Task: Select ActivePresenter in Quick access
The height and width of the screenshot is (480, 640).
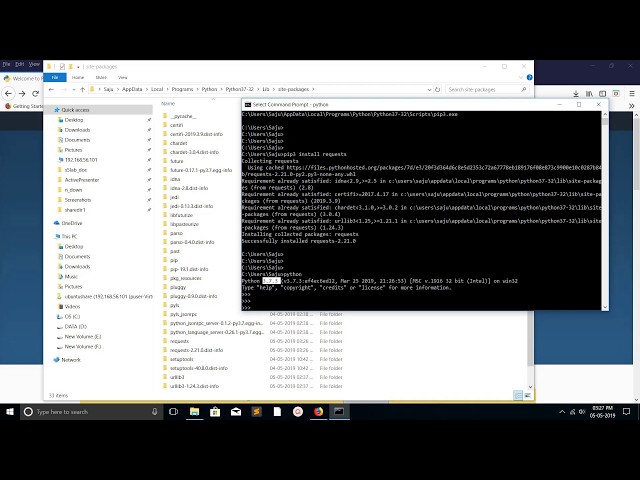Action: (x=82, y=180)
